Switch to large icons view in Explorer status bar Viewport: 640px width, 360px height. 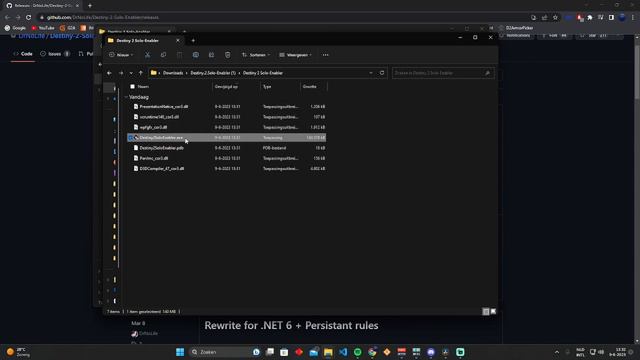(493, 311)
